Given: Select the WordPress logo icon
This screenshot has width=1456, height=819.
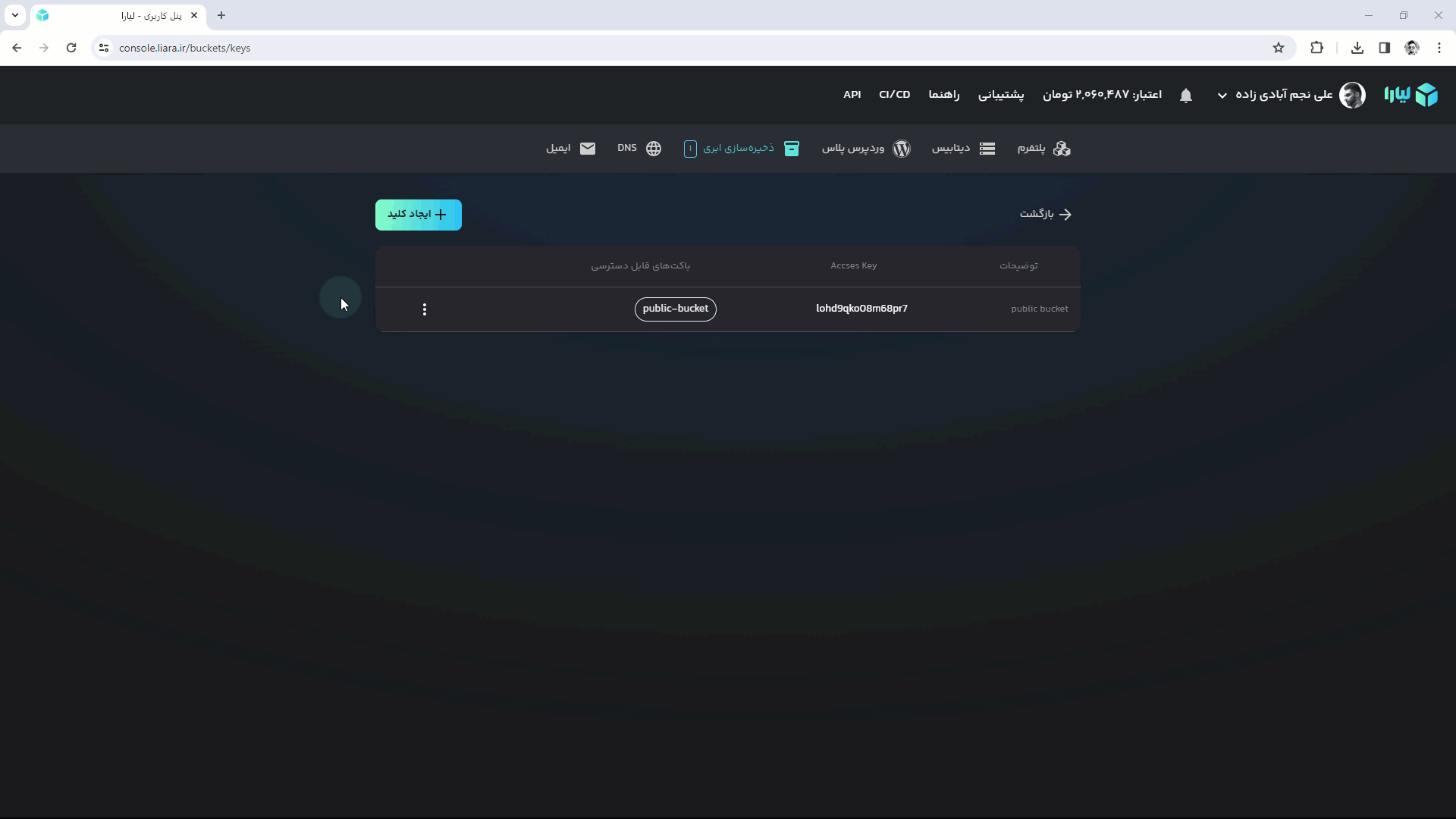Looking at the screenshot, I should [x=902, y=149].
